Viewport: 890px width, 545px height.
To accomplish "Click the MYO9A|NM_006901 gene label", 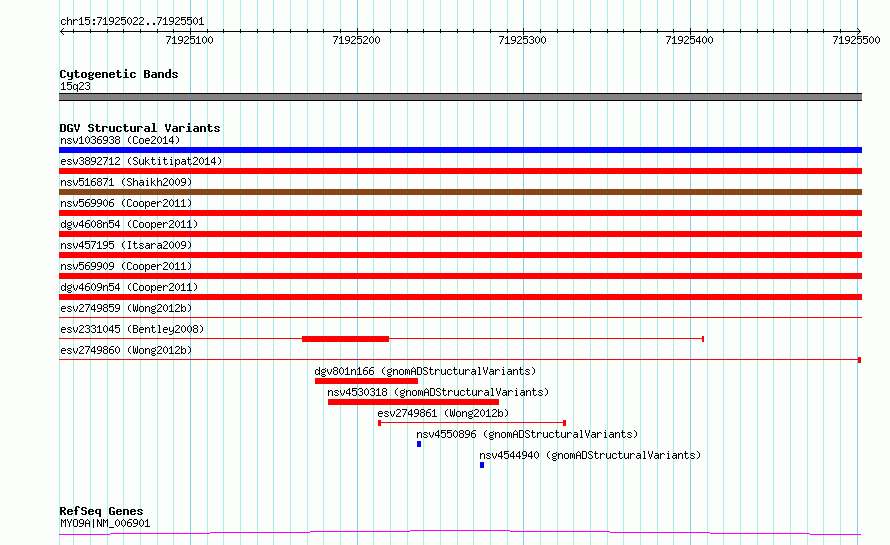I will tap(105, 523).
